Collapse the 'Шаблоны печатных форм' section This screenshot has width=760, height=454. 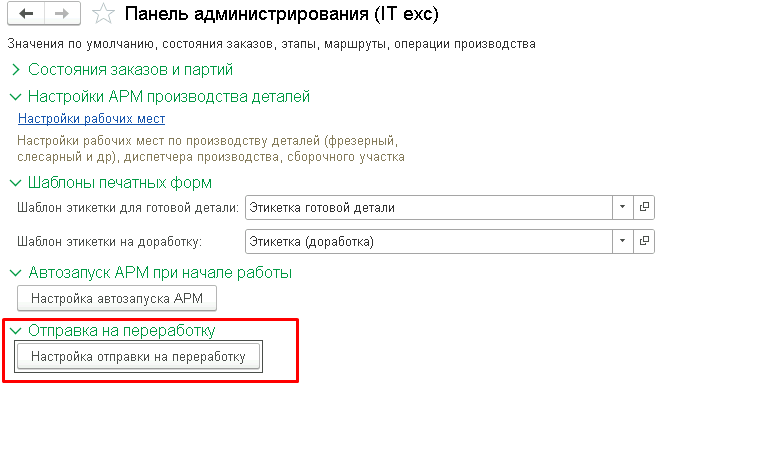15,183
